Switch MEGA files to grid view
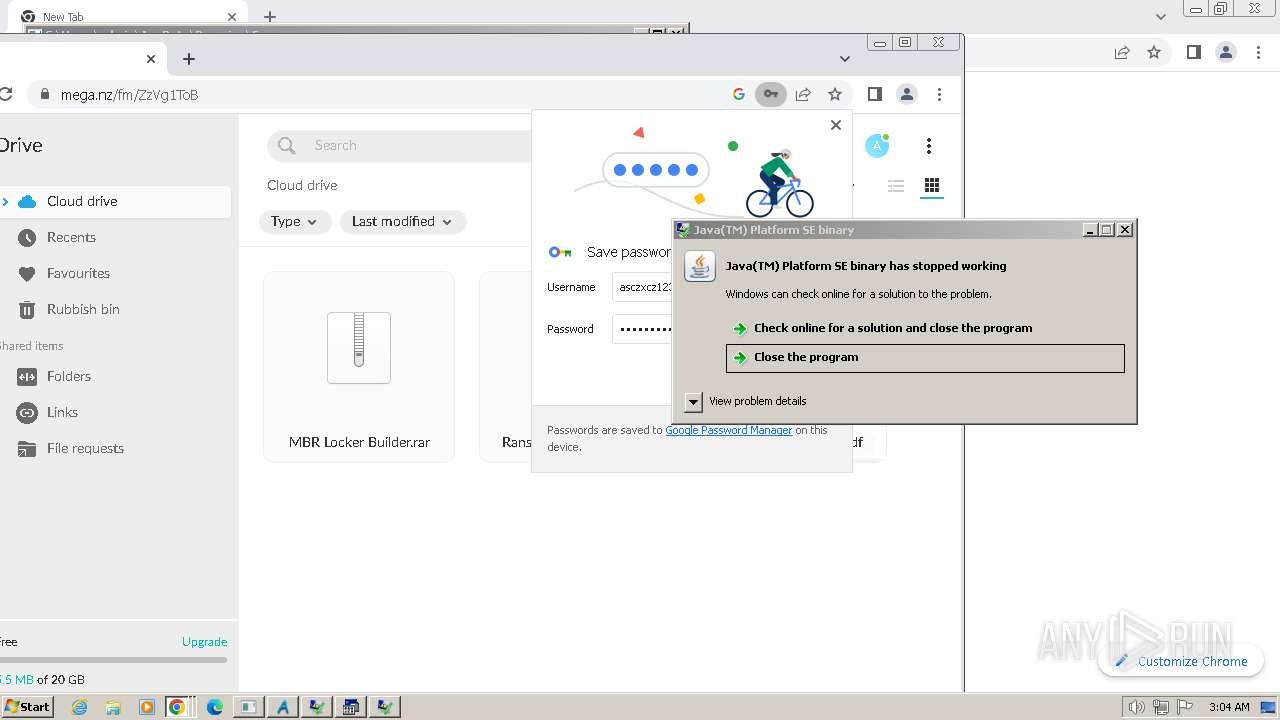This screenshot has width=1280, height=720. [x=932, y=186]
